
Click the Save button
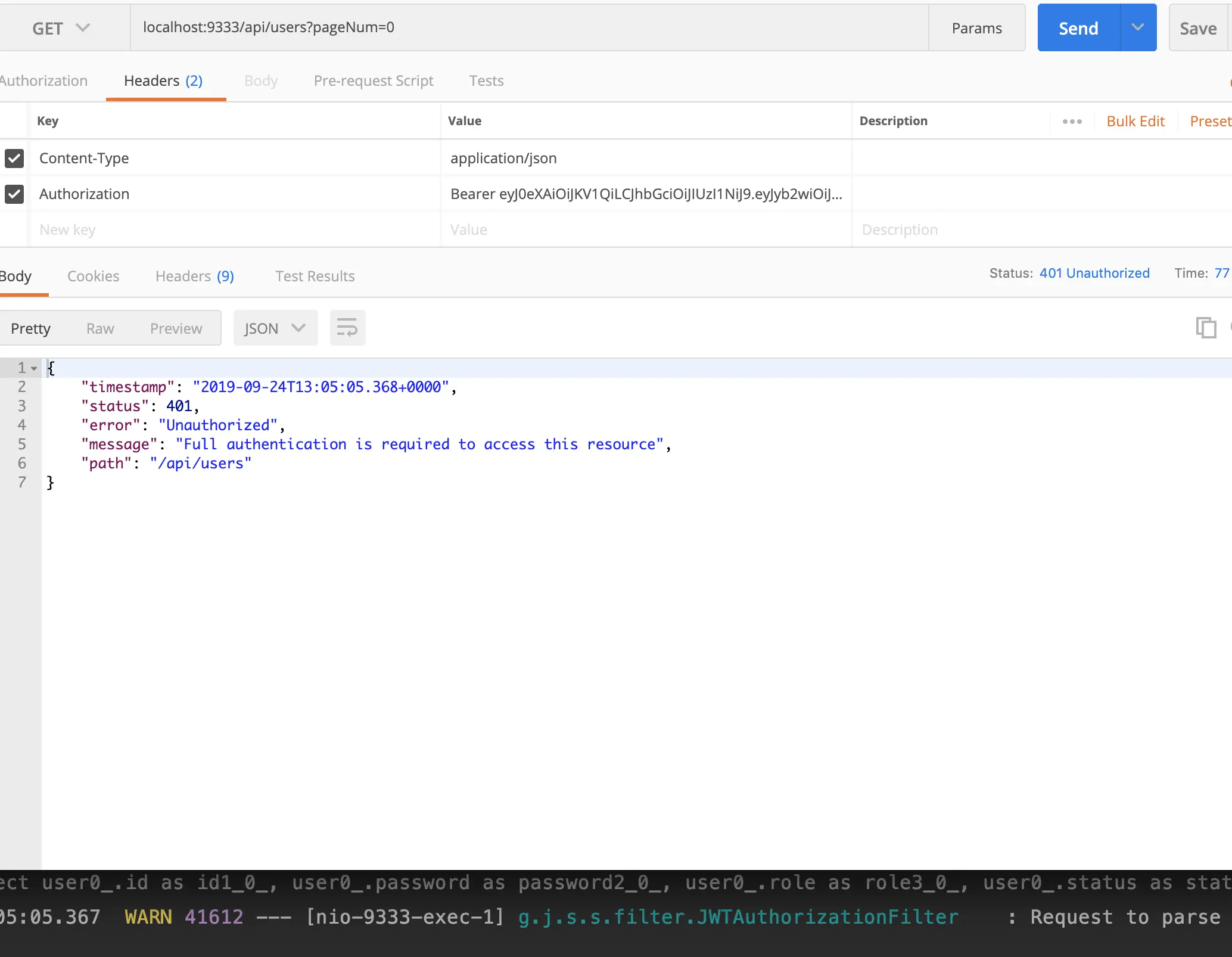[x=1197, y=27]
